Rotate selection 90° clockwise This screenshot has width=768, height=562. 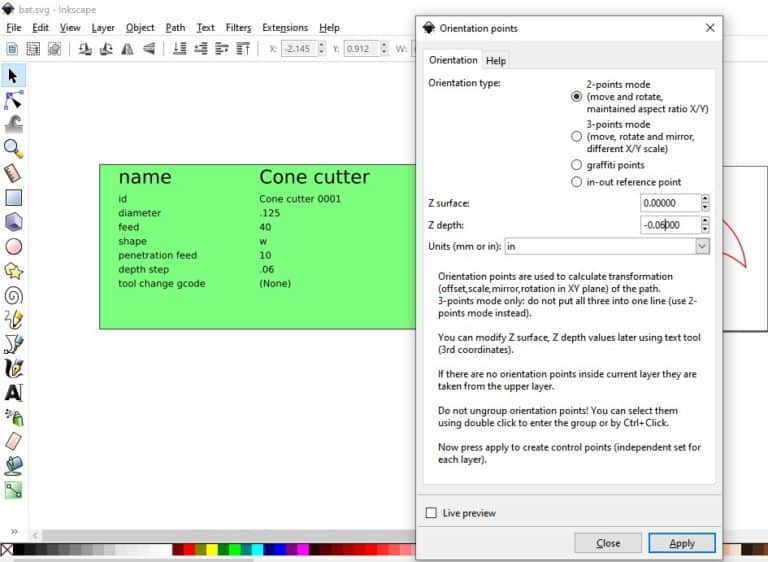[x=106, y=49]
